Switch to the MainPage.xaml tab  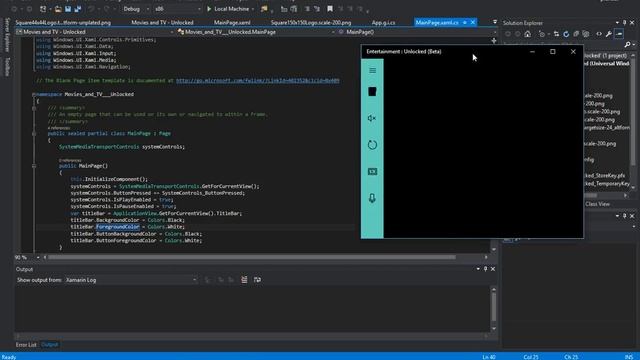coord(232,22)
